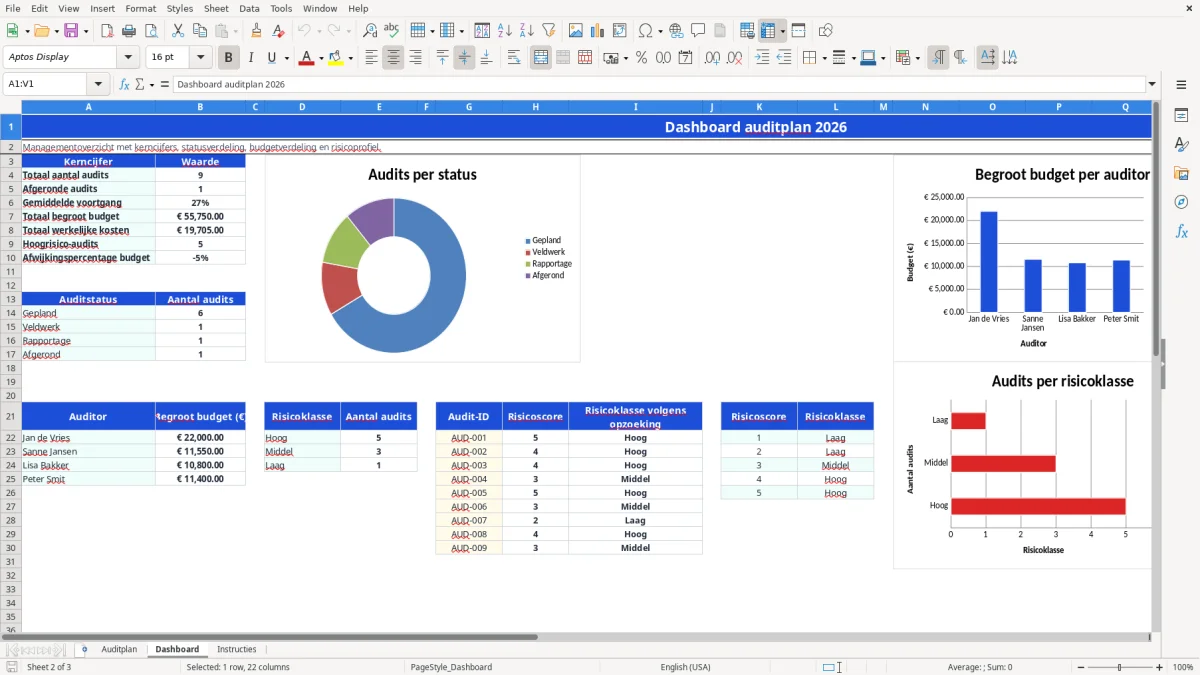Click the Insert Hyperlink icon
Image resolution: width=1200 pixels, height=675 pixels.
pyautogui.click(x=676, y=31)
